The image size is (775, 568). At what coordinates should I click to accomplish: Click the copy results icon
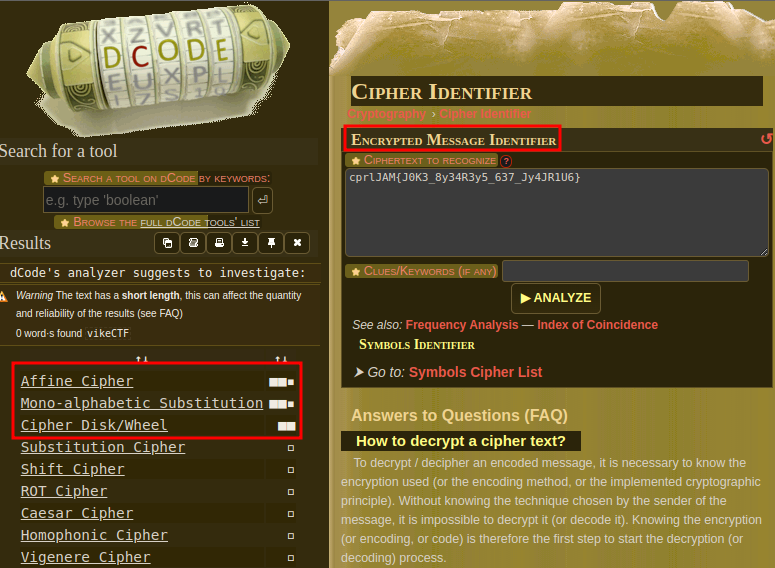pos(167,243)
